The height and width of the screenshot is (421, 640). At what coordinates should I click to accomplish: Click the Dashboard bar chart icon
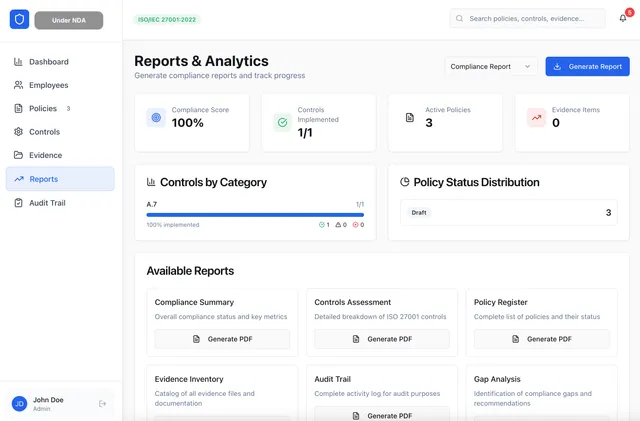pos(18,62)
